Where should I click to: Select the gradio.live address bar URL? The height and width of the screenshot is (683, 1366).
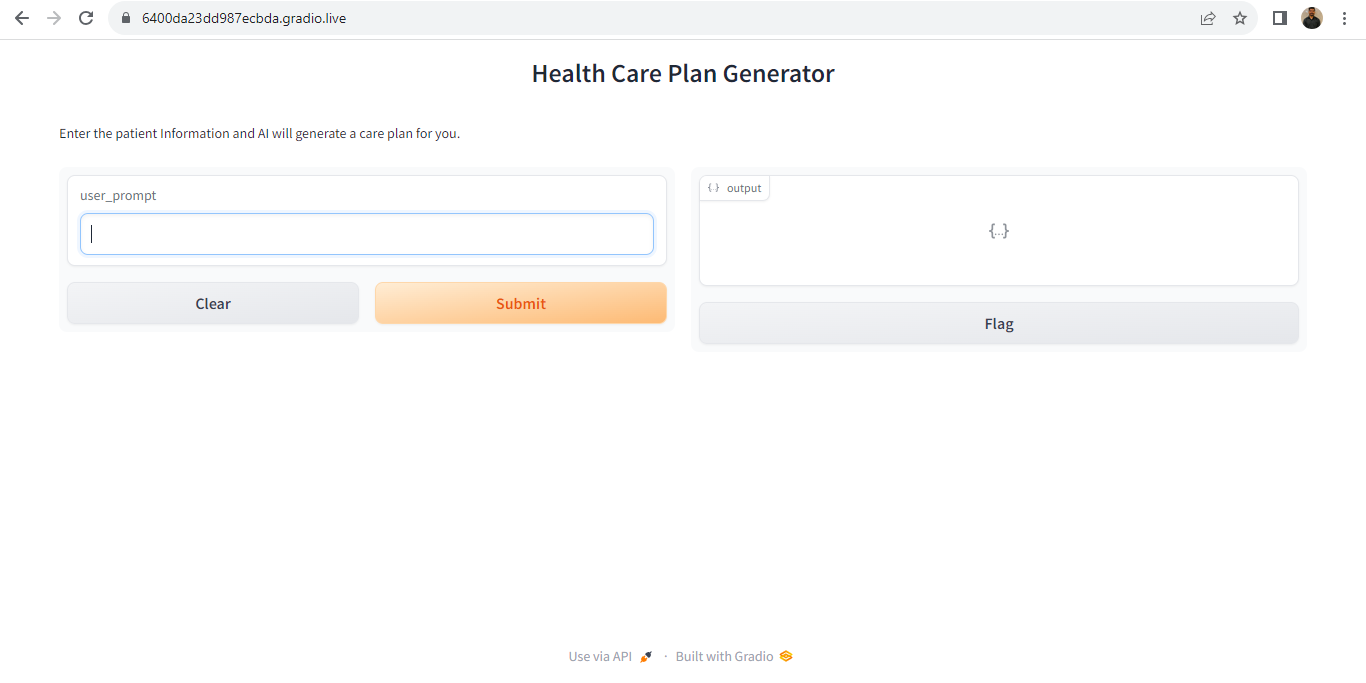pyautogui.click(x=244, y=17)
